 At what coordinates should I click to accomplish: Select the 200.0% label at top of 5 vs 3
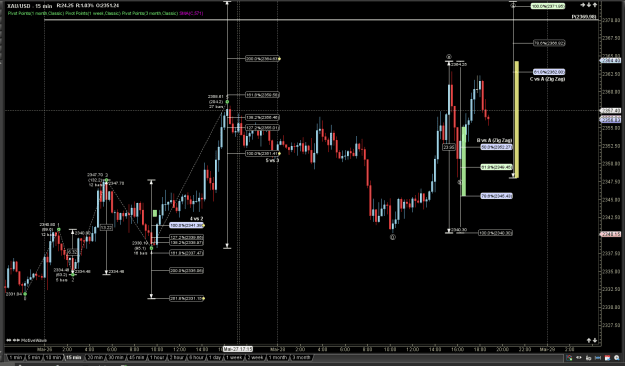(261, 59)
